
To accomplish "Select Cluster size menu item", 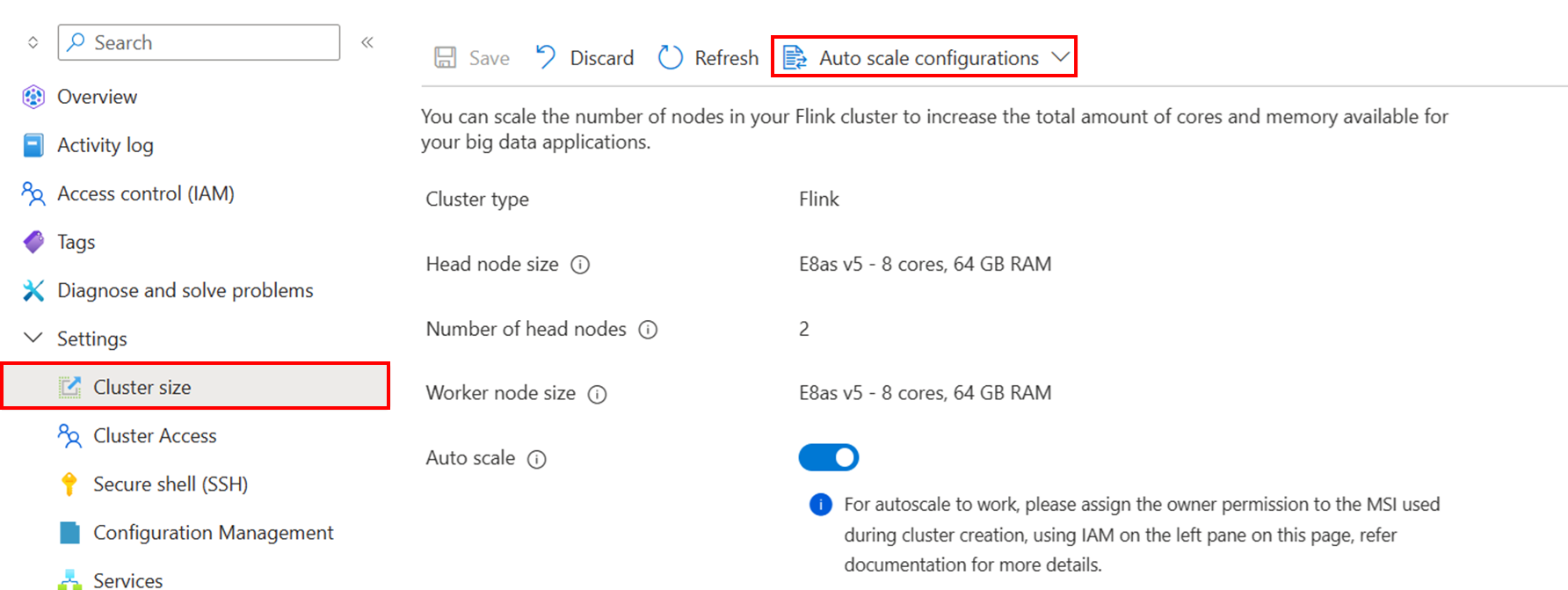I will tap(195, 386).
